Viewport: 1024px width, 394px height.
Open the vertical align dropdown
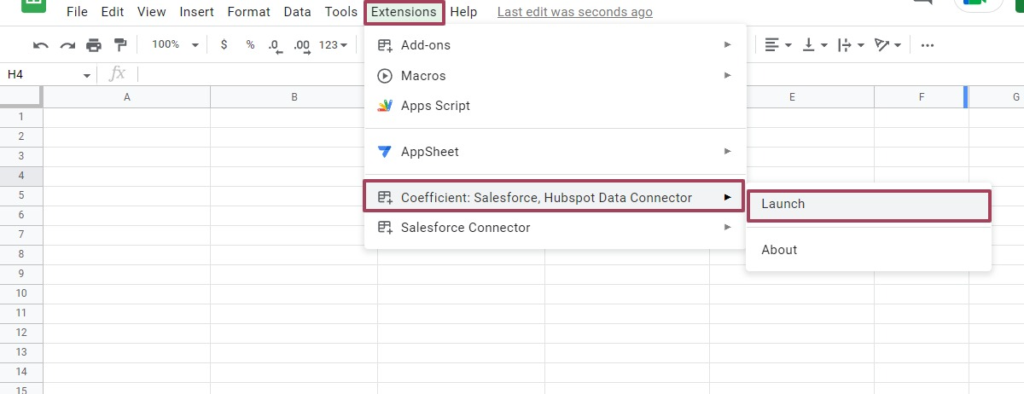coord(814,45)
